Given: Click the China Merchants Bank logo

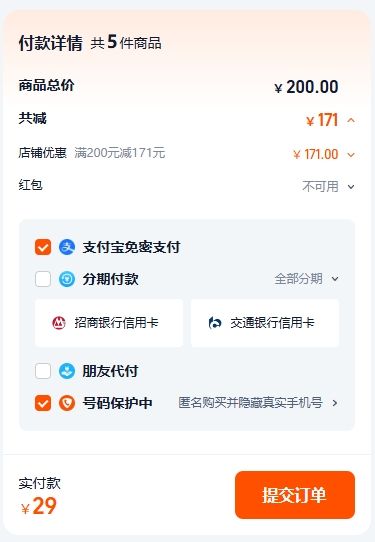Looking at the screenshot, I should tap(59, 323).
